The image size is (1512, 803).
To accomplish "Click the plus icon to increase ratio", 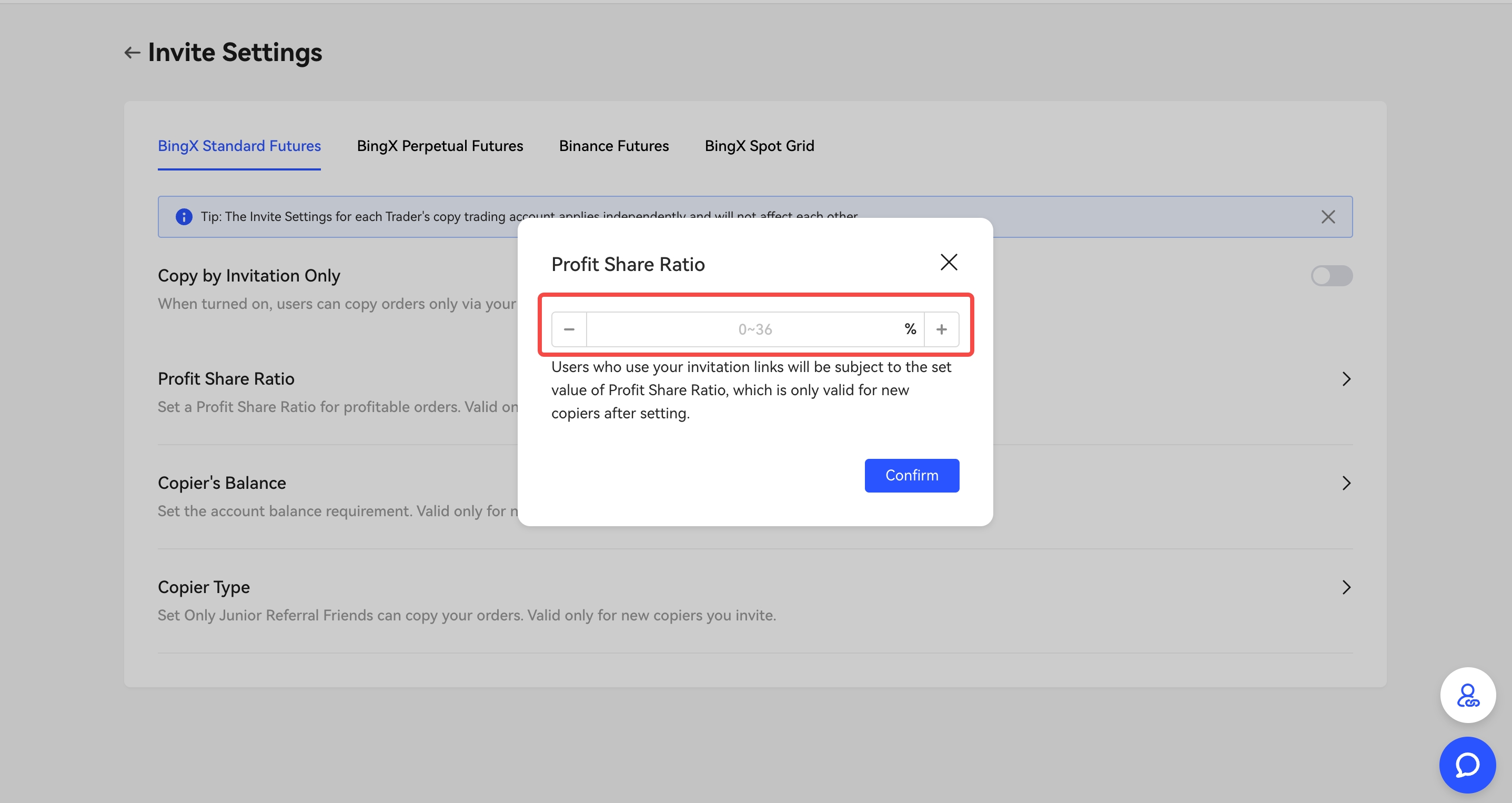I will click(x=941, y=329).
